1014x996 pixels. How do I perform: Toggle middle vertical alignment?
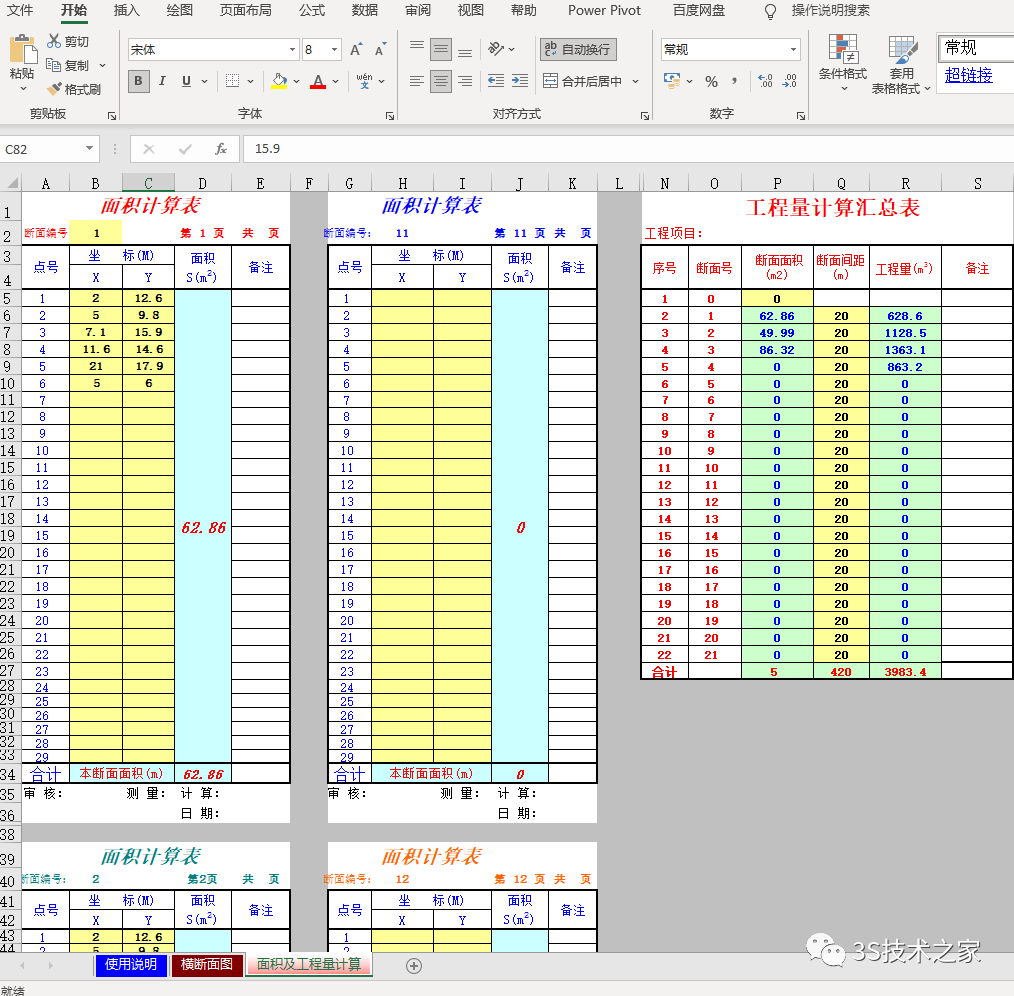441,49
